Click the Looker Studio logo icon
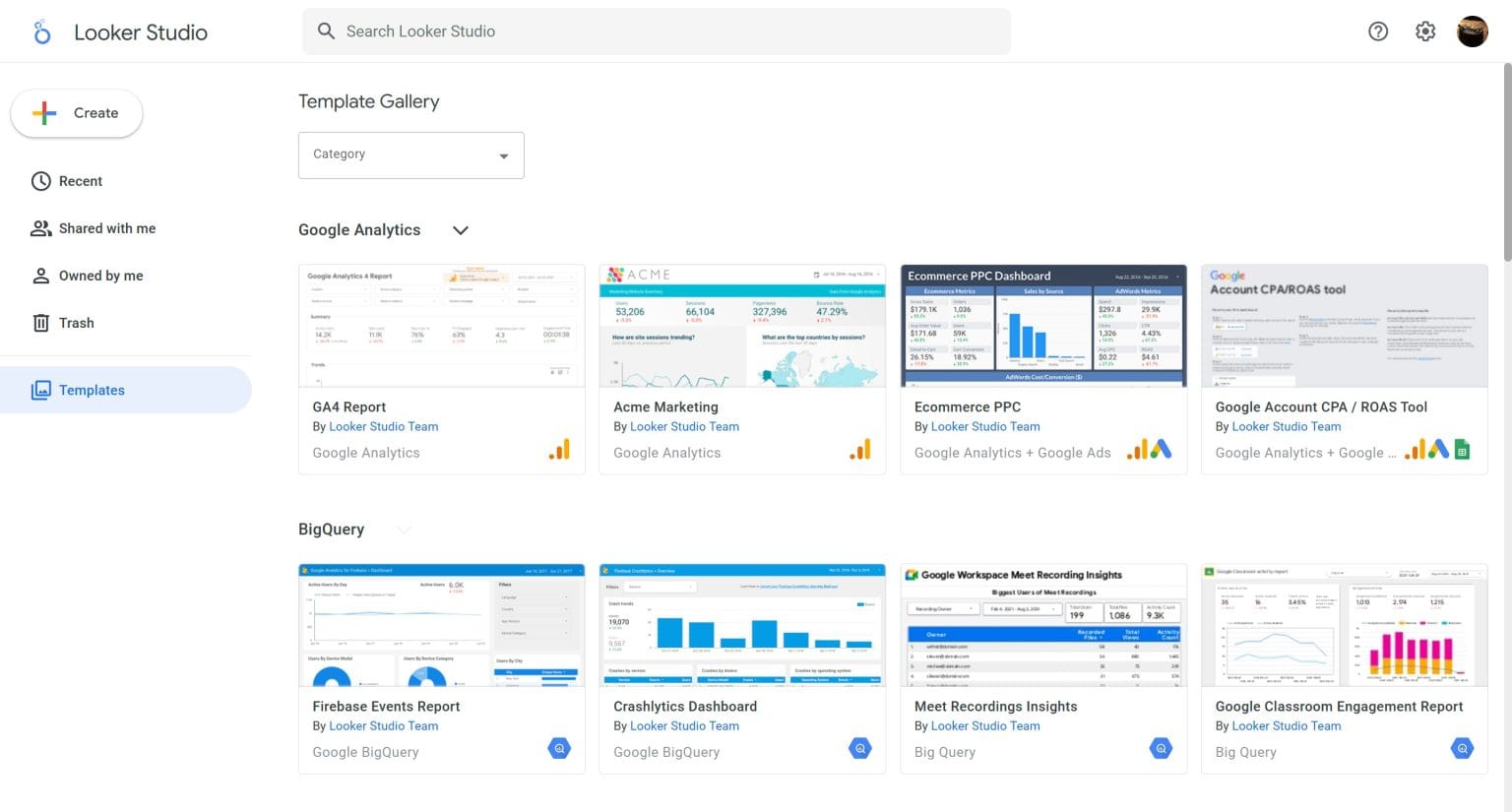Viewport: 1512px width, 812px height. (41, 32)
